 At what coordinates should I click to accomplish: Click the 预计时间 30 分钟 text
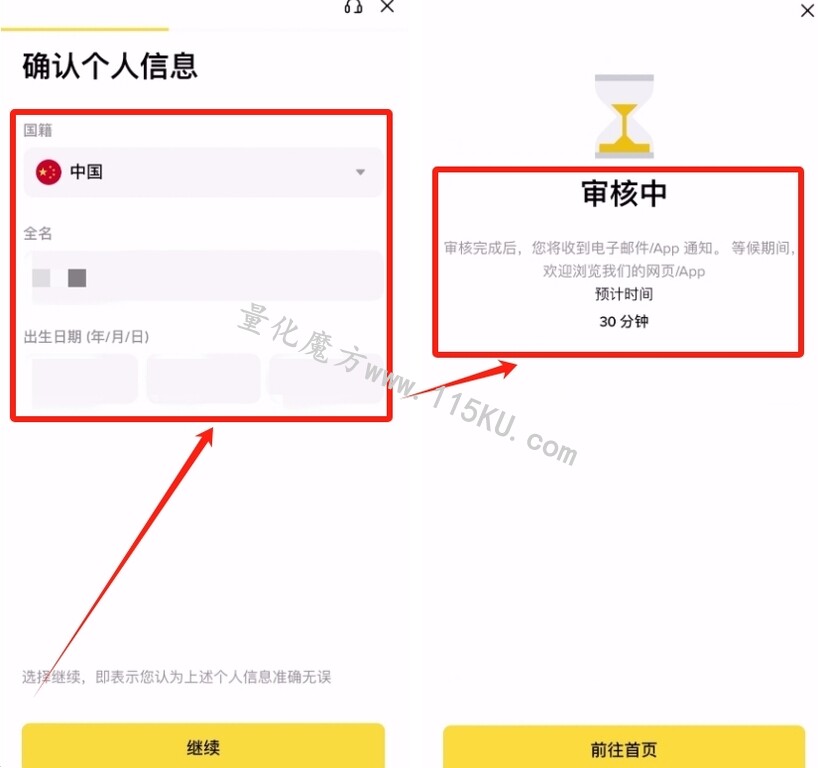pyautogui.click(x=624, y=308)
